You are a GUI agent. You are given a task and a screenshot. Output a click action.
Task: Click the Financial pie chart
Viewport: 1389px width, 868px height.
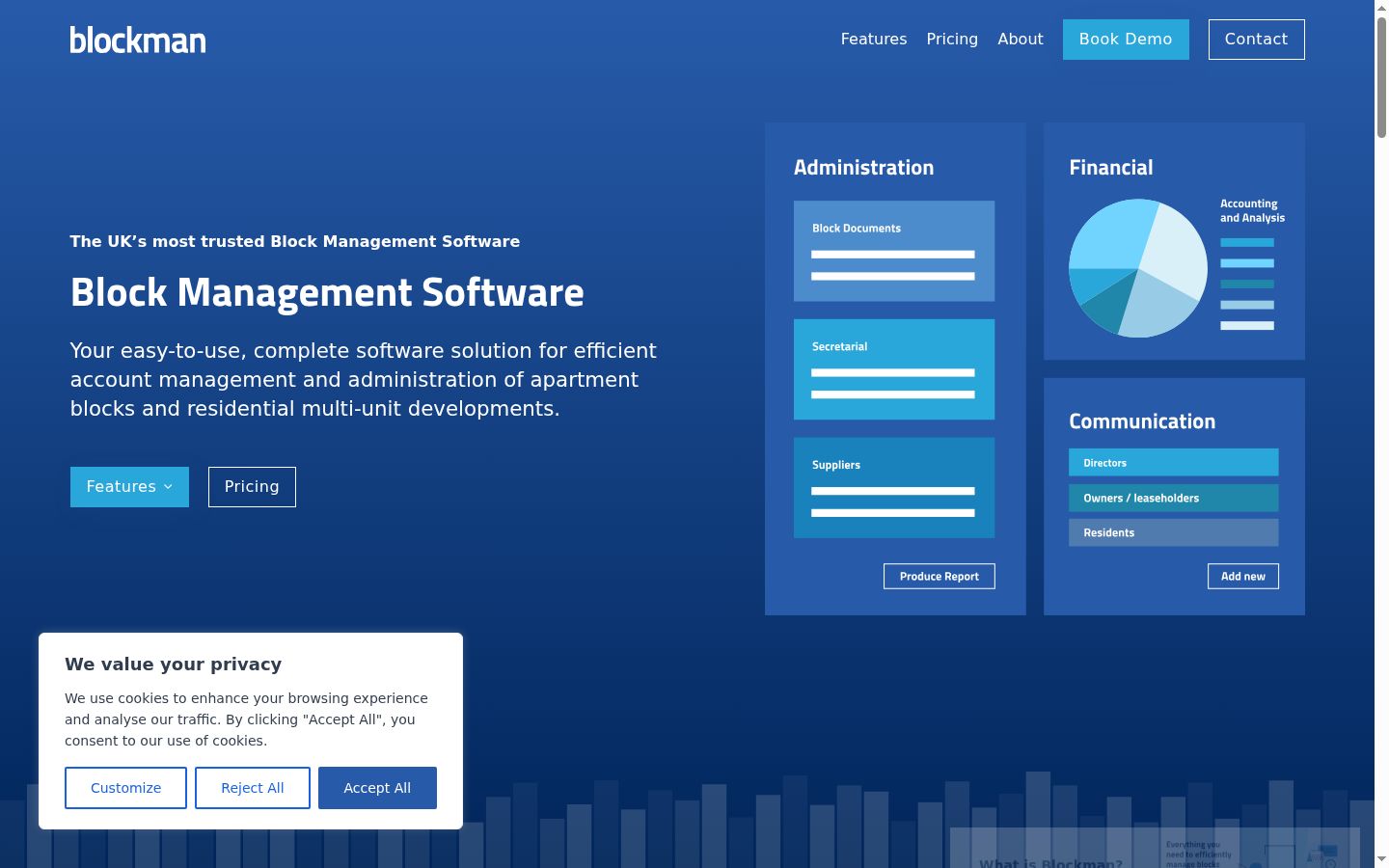tap(1138, 268)
